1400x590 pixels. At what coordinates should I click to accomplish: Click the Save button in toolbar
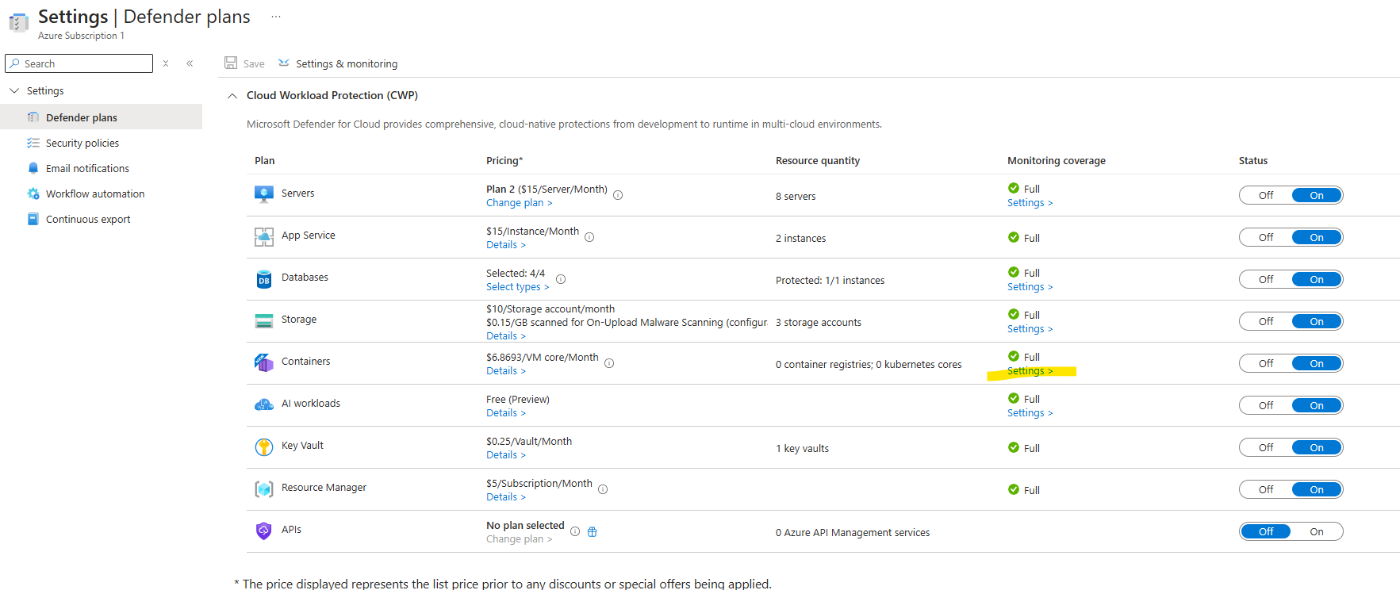click(245, 63)
